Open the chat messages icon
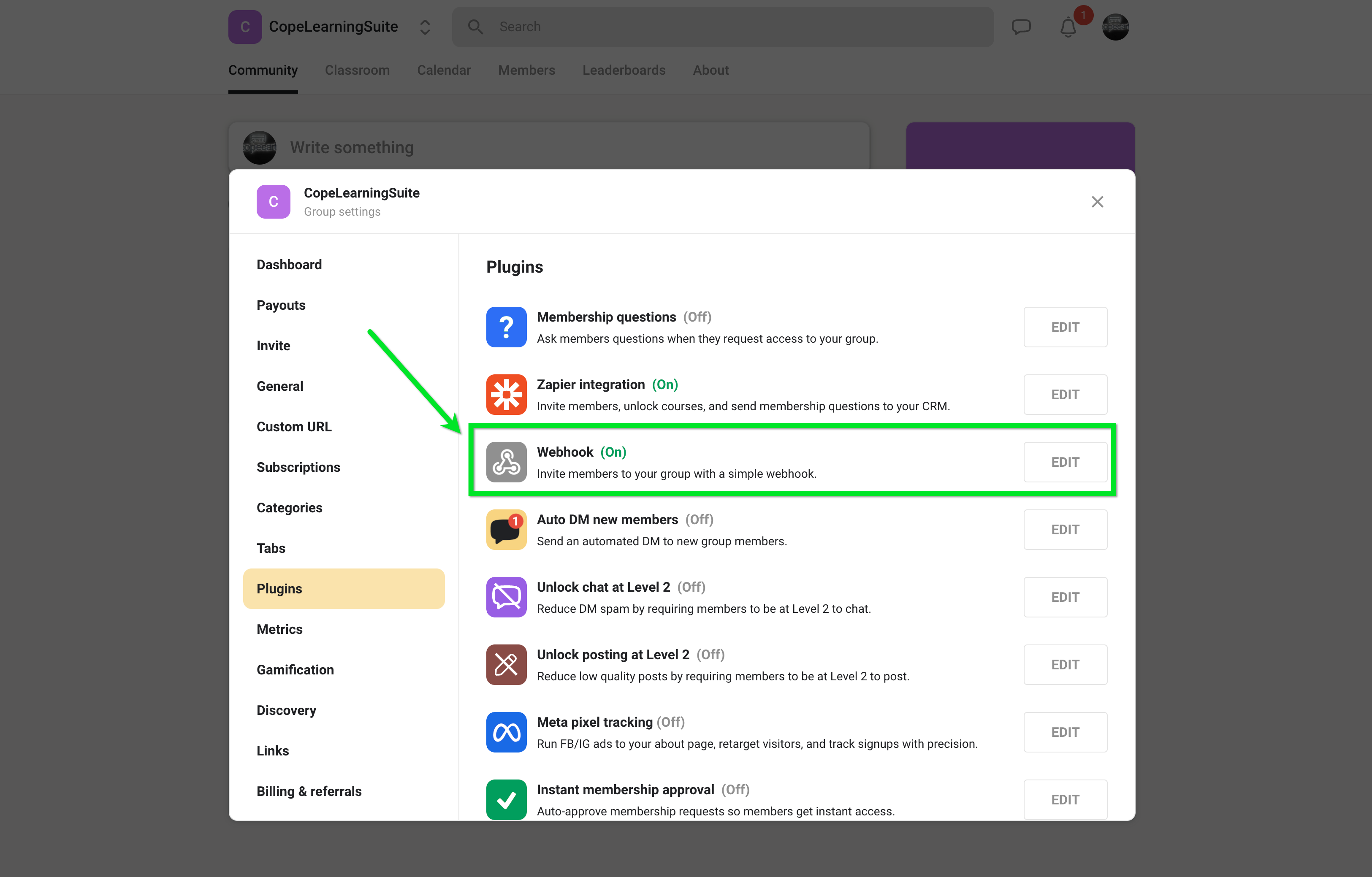The width and height of the screenshot is (1372, 877). click(x=1020, y=27)
